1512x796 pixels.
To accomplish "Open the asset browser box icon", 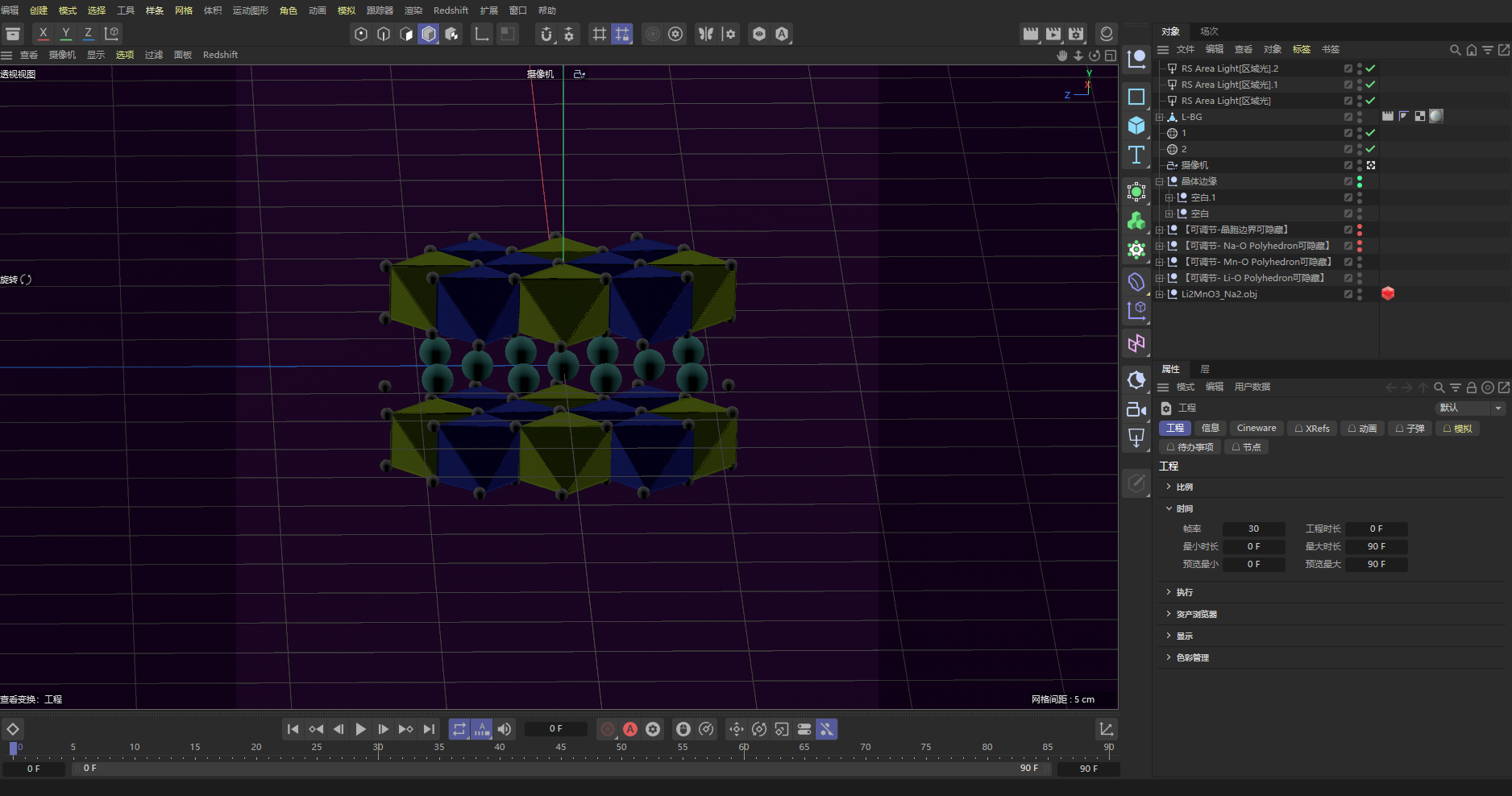I will (13, 34).
